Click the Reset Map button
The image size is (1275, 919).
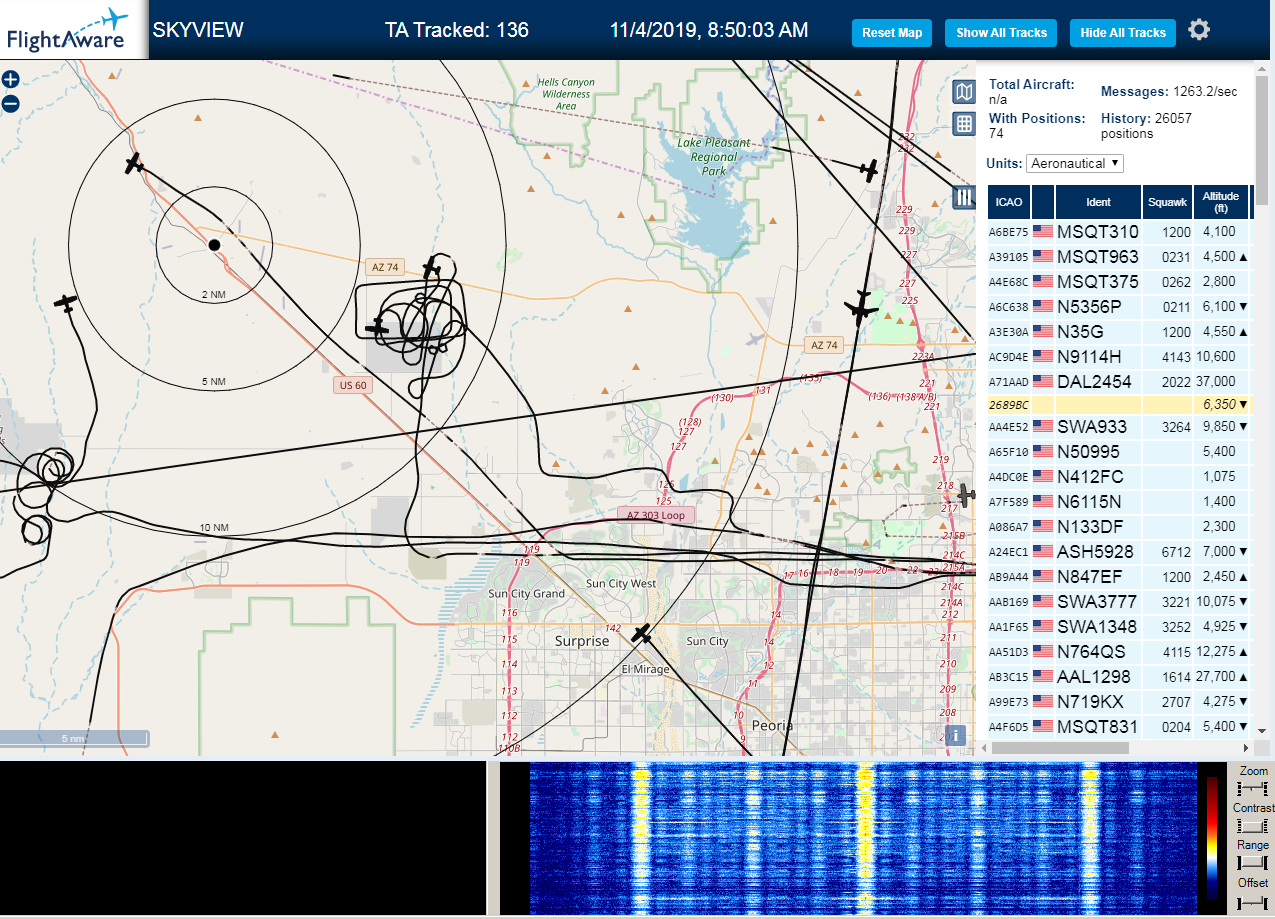coord(892,33)
